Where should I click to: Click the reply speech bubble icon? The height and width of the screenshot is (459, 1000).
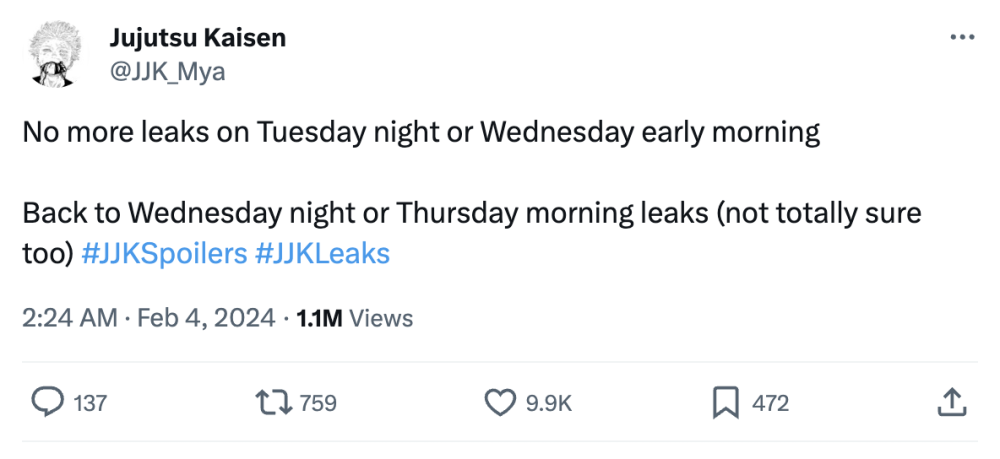click(x=48, y=402)
